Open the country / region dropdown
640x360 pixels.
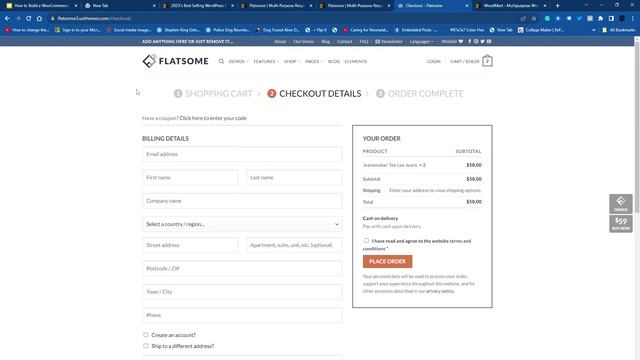coord(242,224)
